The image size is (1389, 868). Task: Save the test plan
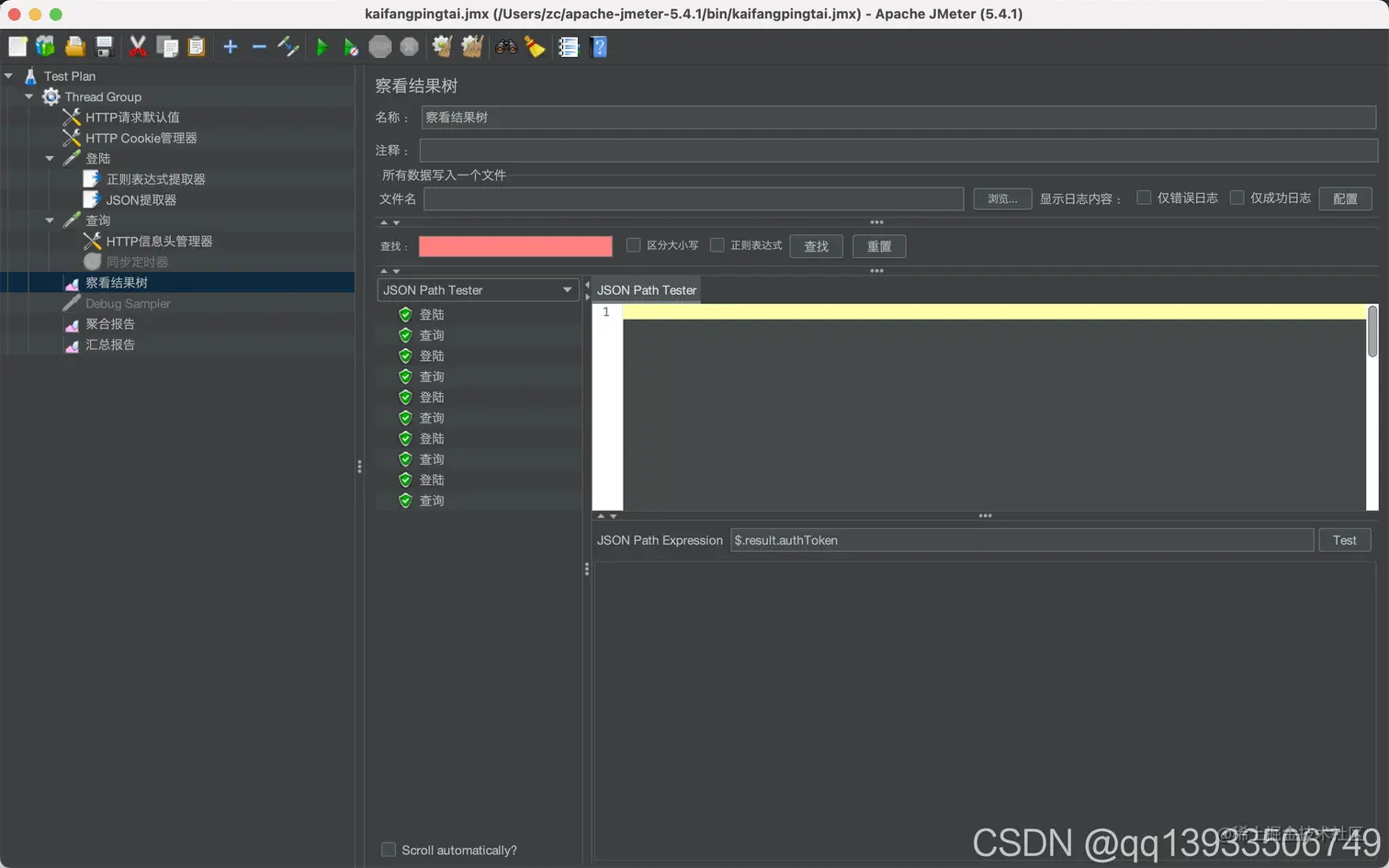pyautogui.click(x=105, y=47)
